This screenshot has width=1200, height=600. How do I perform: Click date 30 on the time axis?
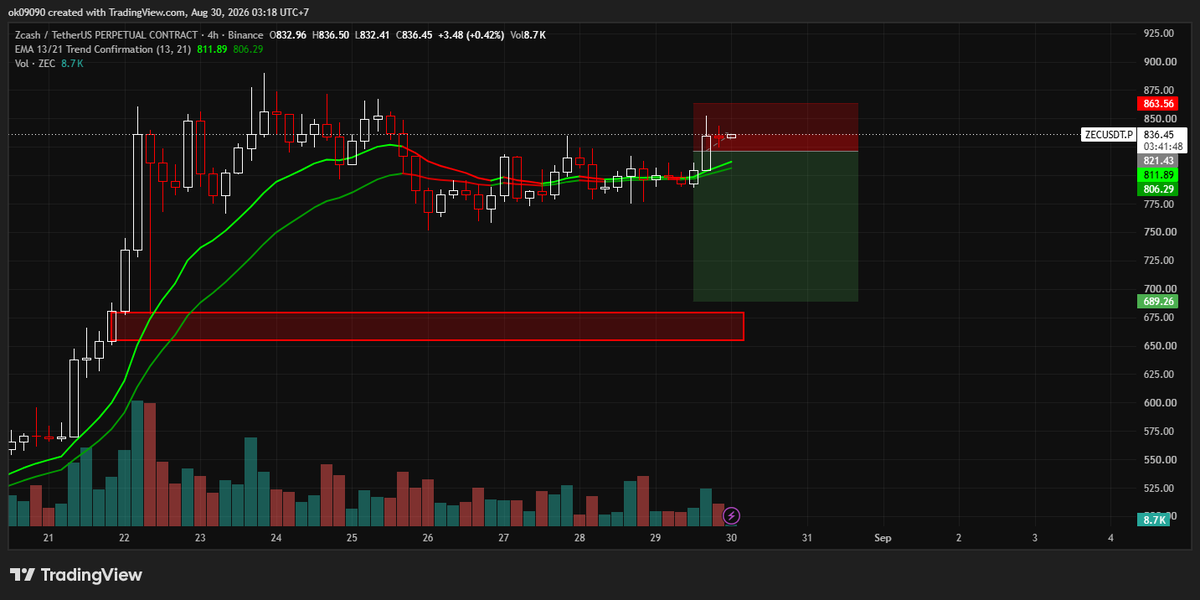click(x=731, y=538)
